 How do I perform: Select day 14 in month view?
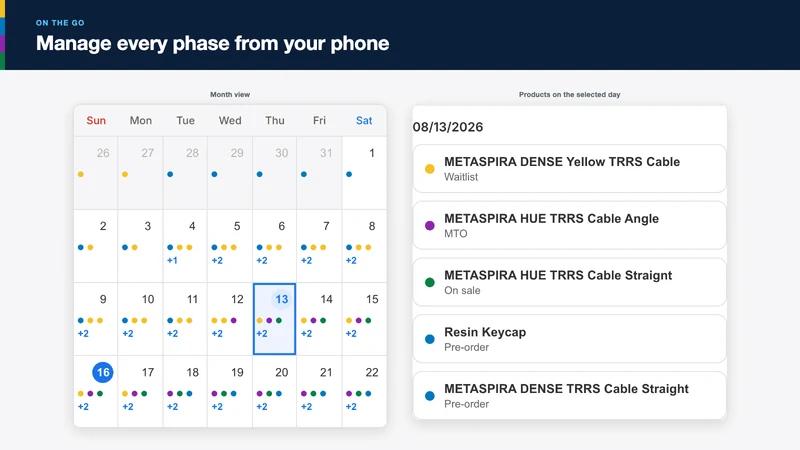click(x=319, y=319)
